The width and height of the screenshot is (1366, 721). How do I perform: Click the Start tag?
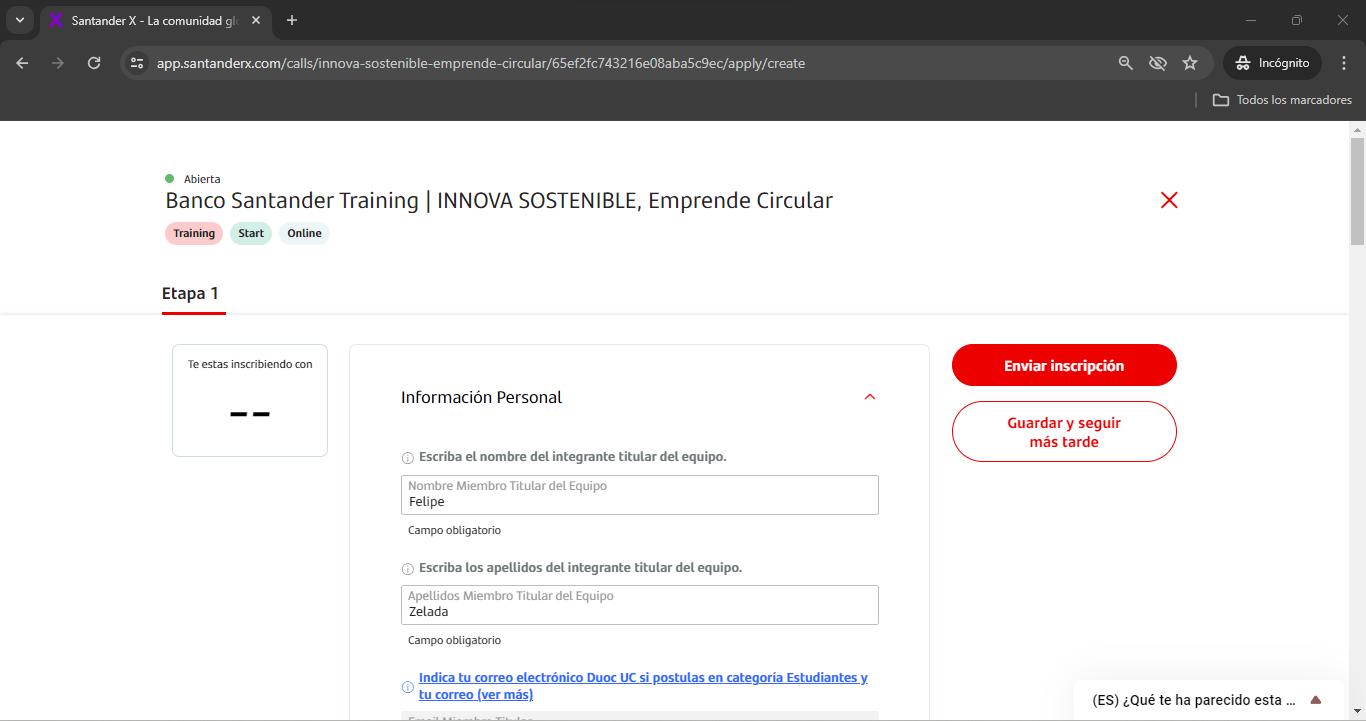tap(251, 233)
